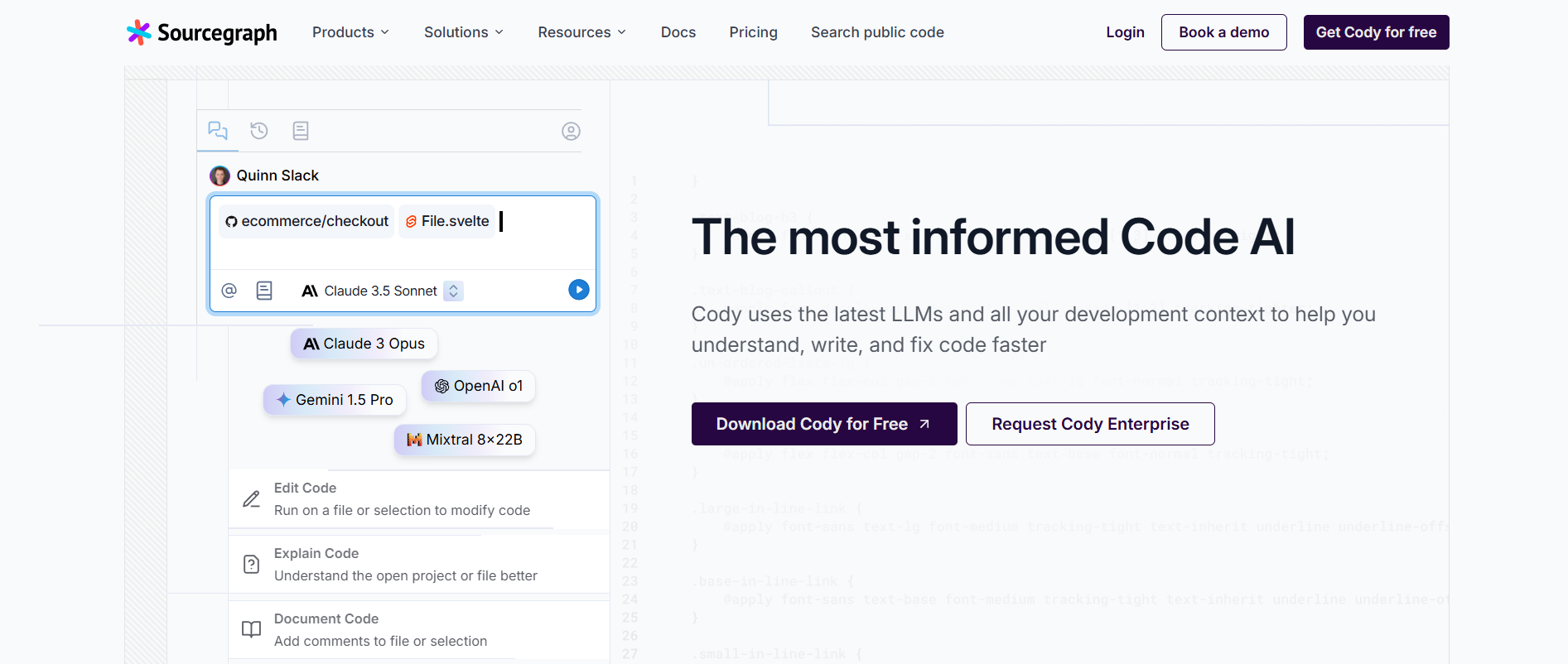
Task: Expand the Resources menu
Action: pos(582,32)
